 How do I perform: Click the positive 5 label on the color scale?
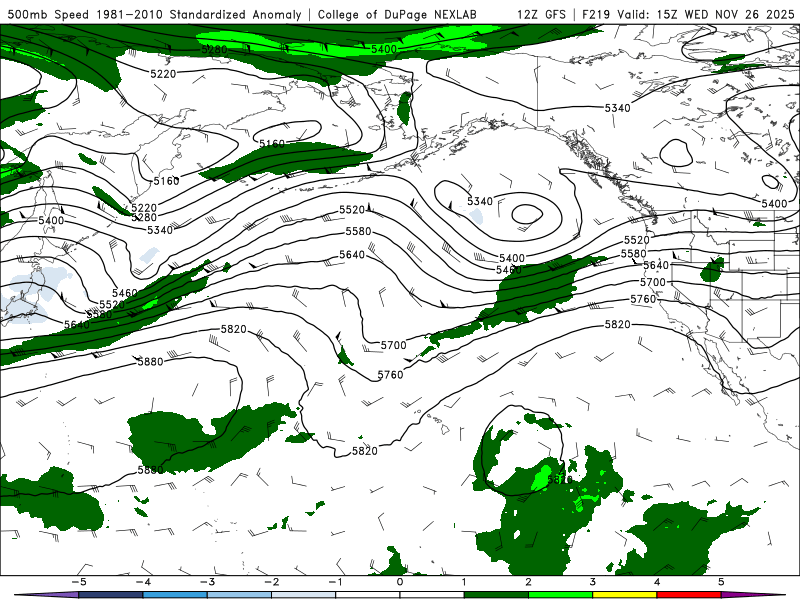coord(721,582)
